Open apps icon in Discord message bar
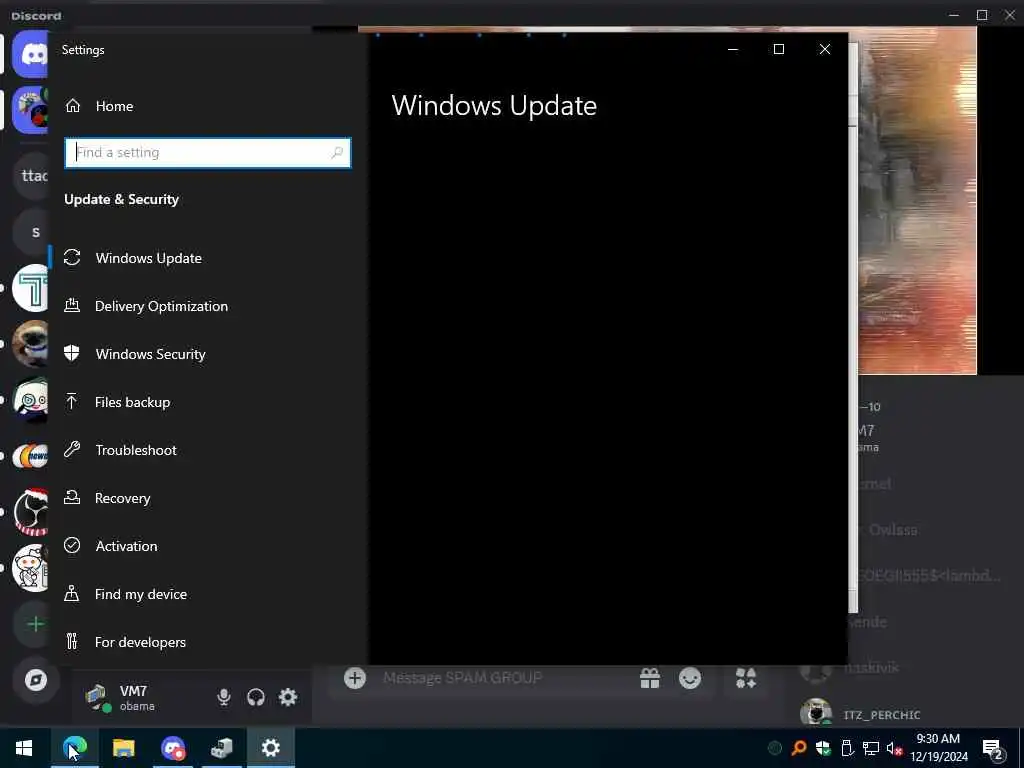The height and width of the screenshot is (768, 1024). point(746,679)
